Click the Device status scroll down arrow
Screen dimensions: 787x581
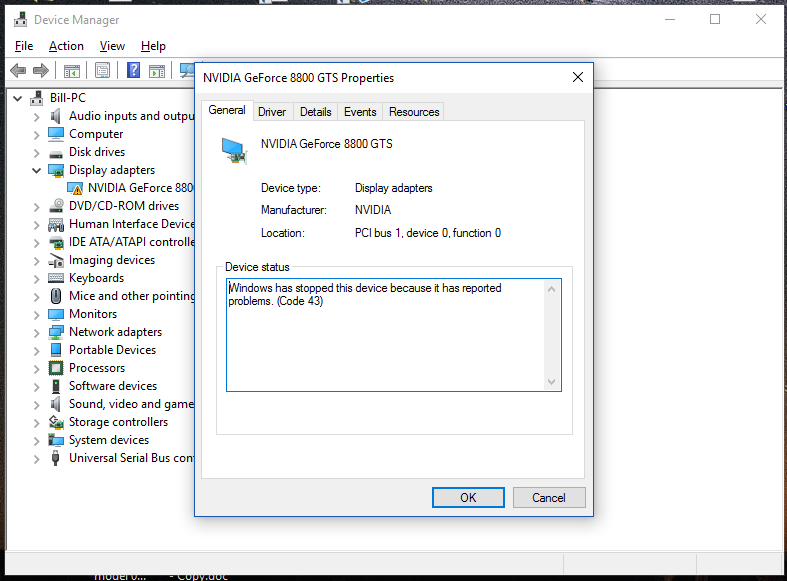tap(552, 382)
